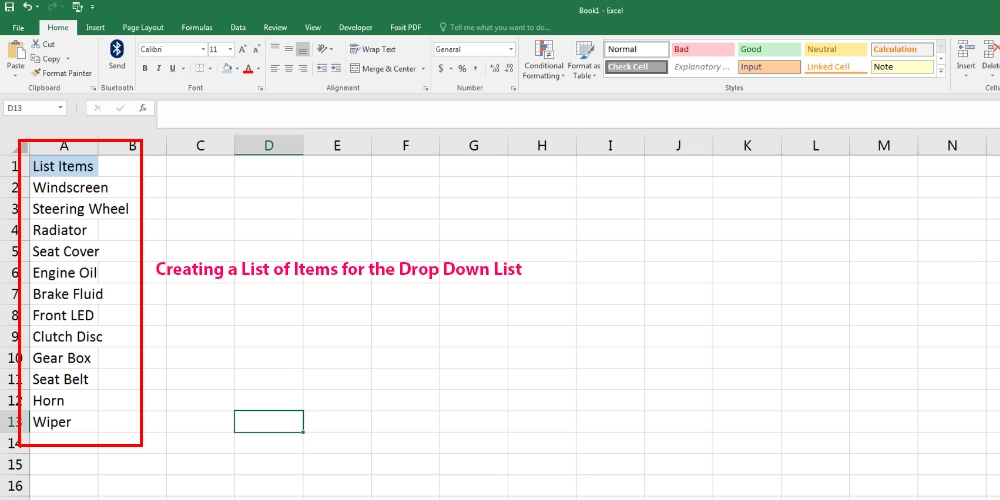Open Format as Table gallery
This screenshot has width=1000, height=500.
click(584, 60)
